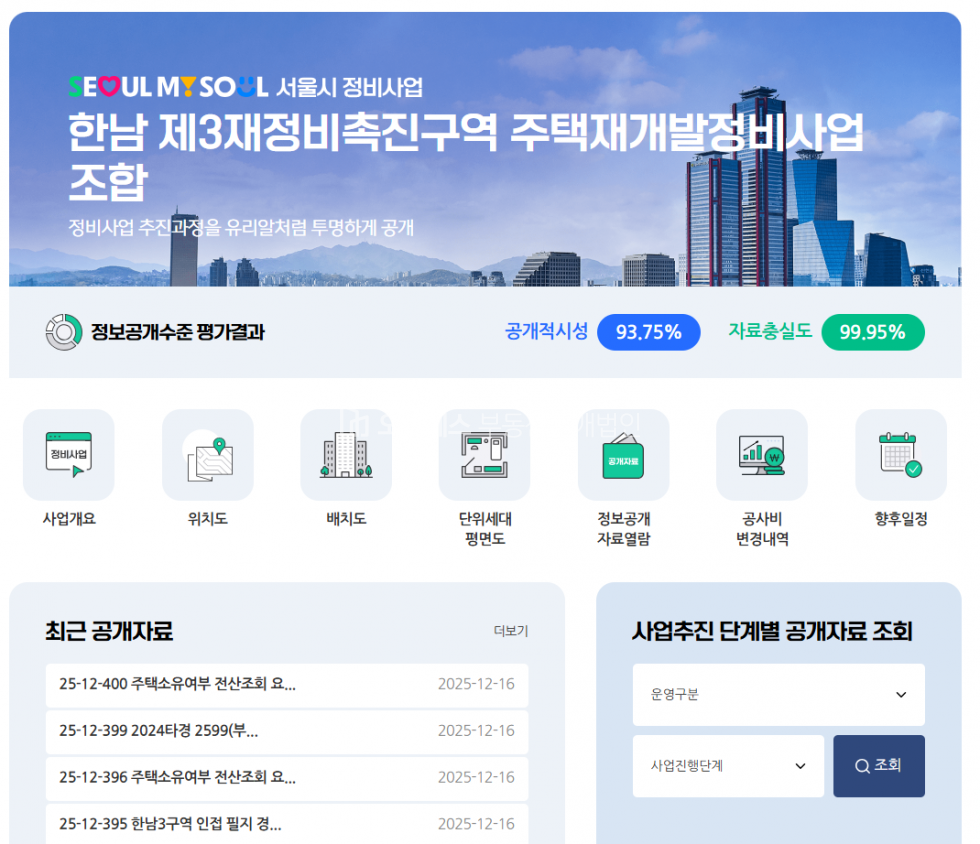This screenshot has width=980, height=844.
Task: Click the 사업추진 단계별 공개자료 조회 heading
Action: point(772,631)
